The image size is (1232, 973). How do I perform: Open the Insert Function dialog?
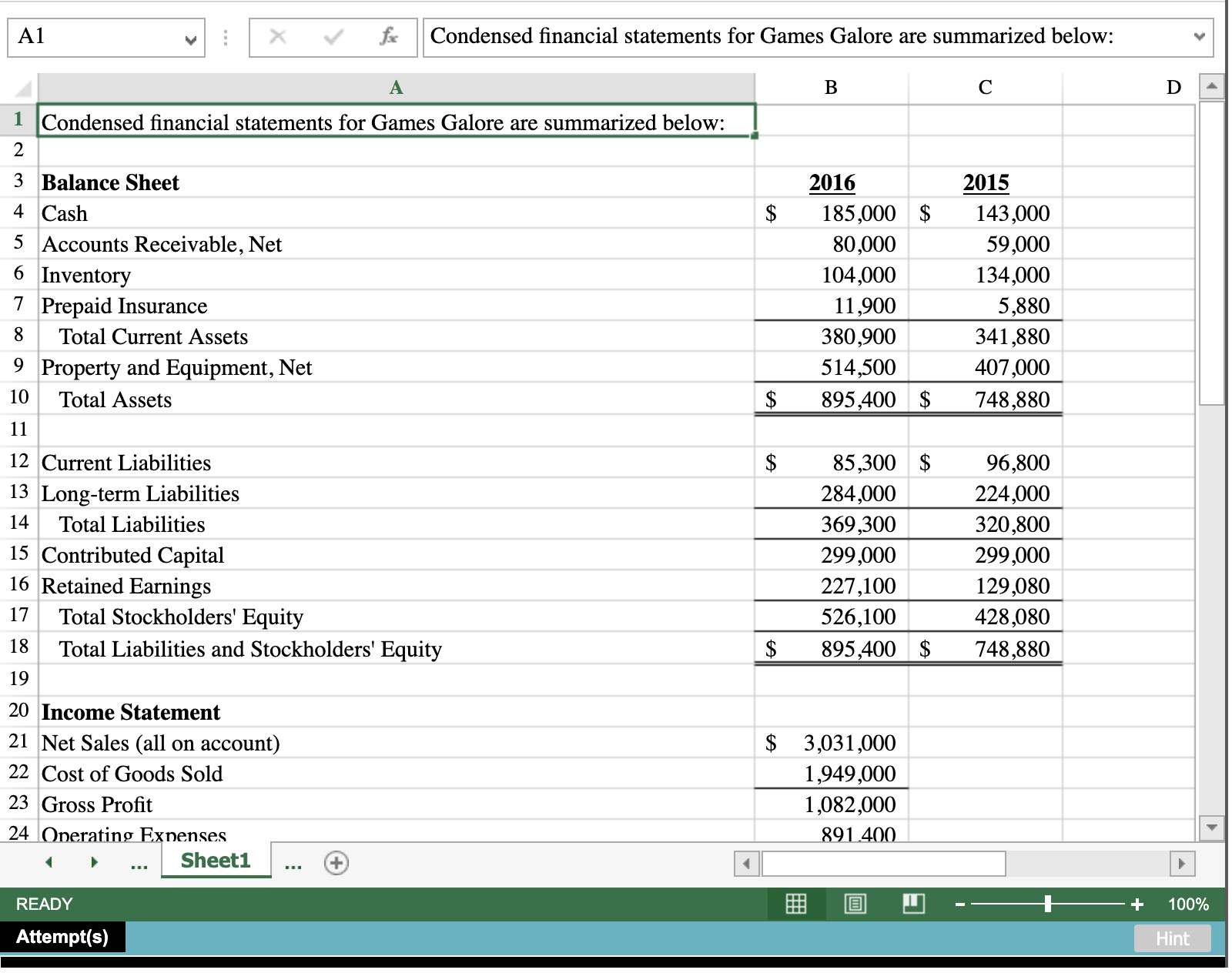pyautogui.click(x=387, y=35)
